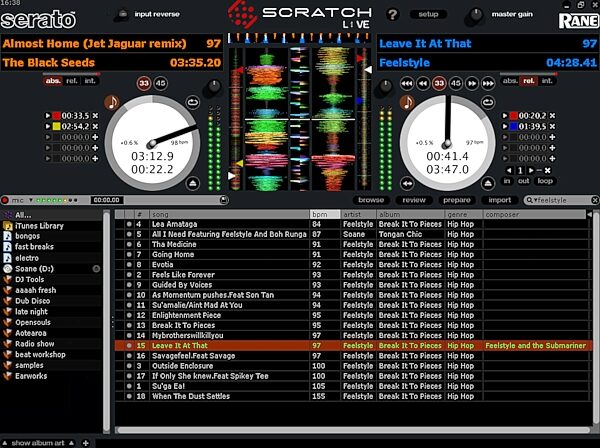Save the recording with disk icon

[224, 200]
